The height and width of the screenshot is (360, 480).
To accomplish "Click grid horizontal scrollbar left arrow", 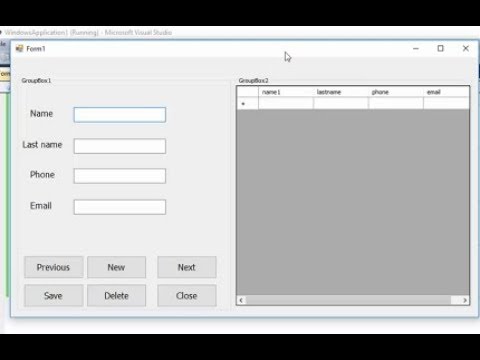I will 241,300.
